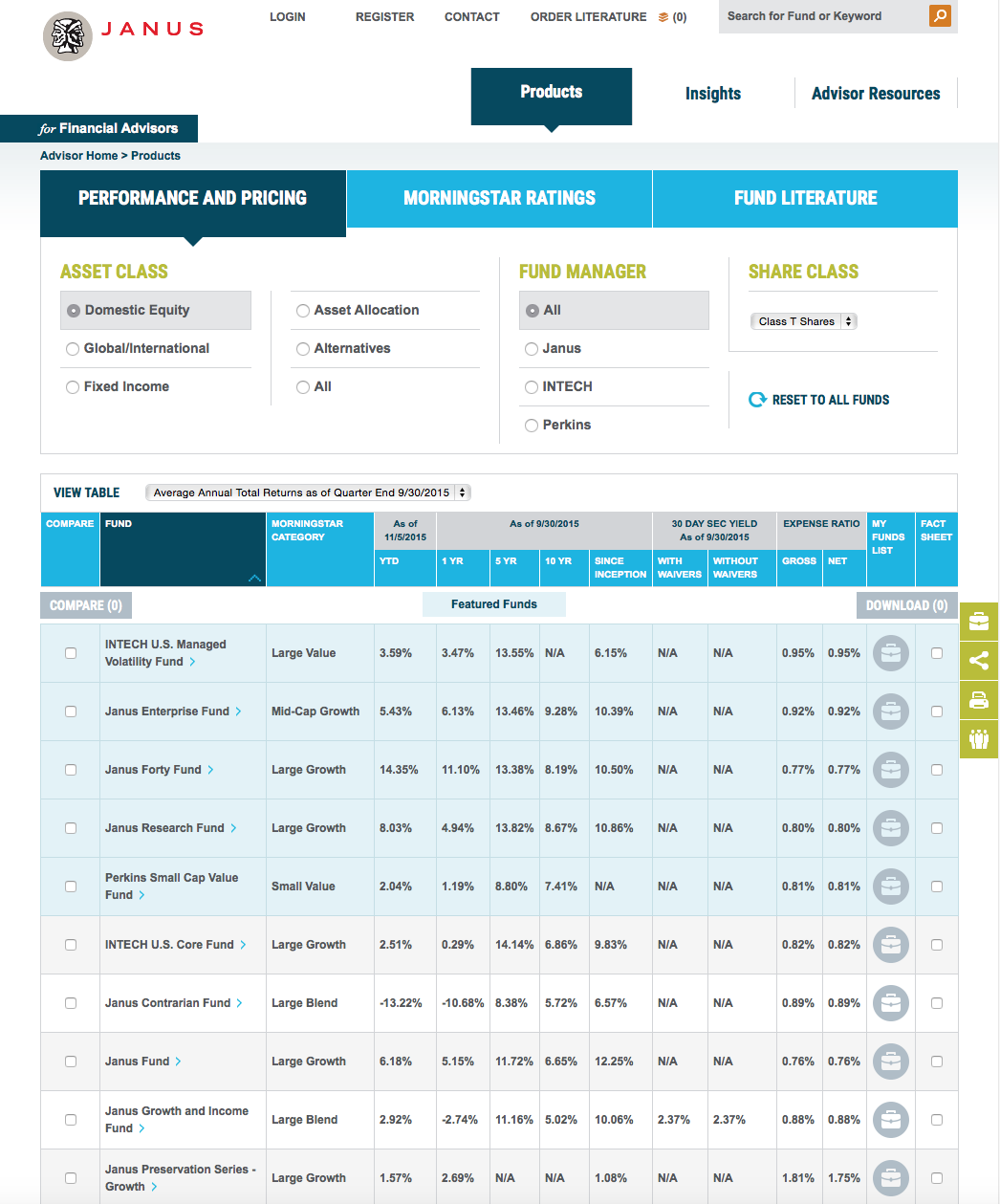Screen dimensions: 1000x1204
Task: Add Janus Enterprise Fund to My Funds
Action: (x=891, y=711)
